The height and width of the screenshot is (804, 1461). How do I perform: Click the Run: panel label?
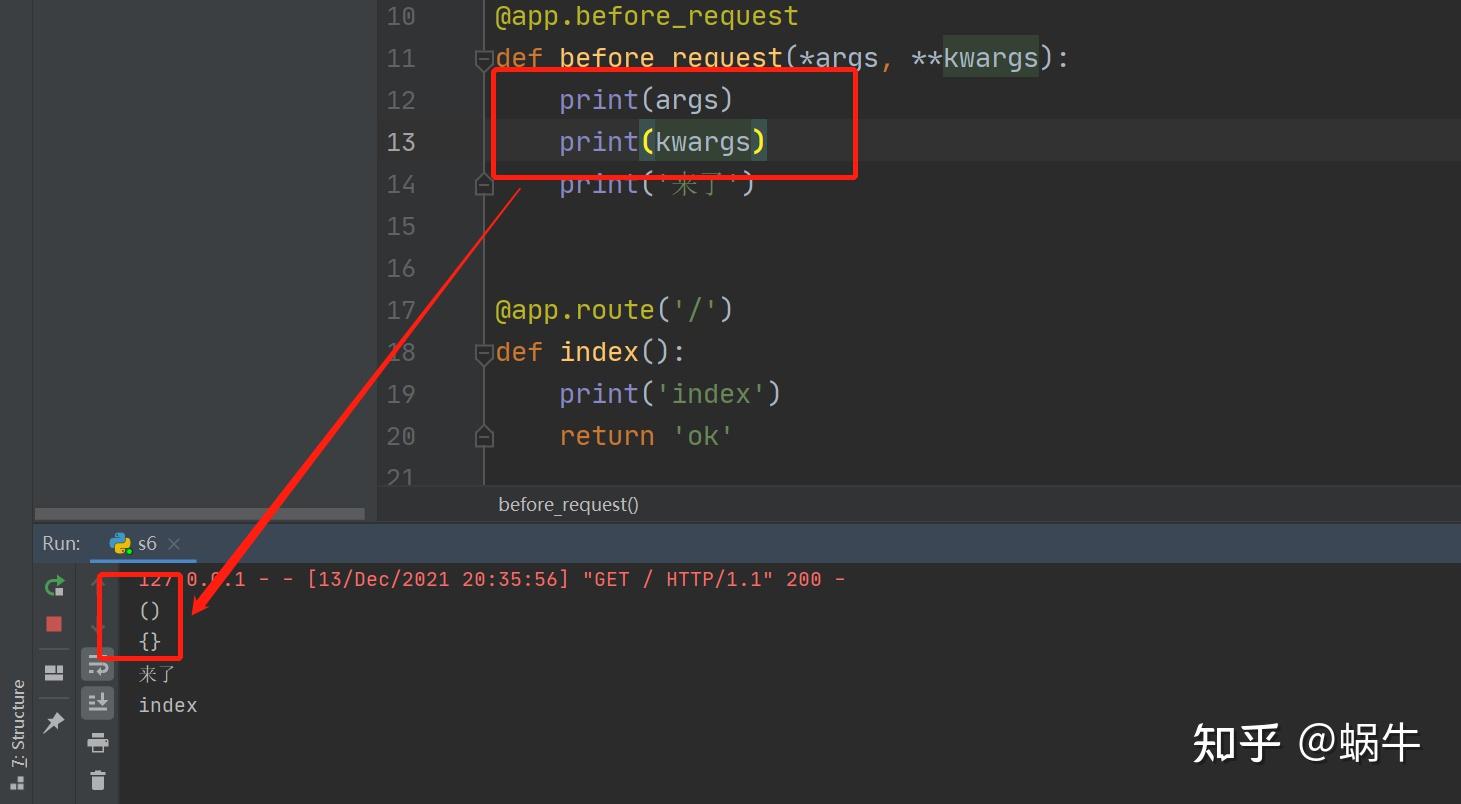62,544
